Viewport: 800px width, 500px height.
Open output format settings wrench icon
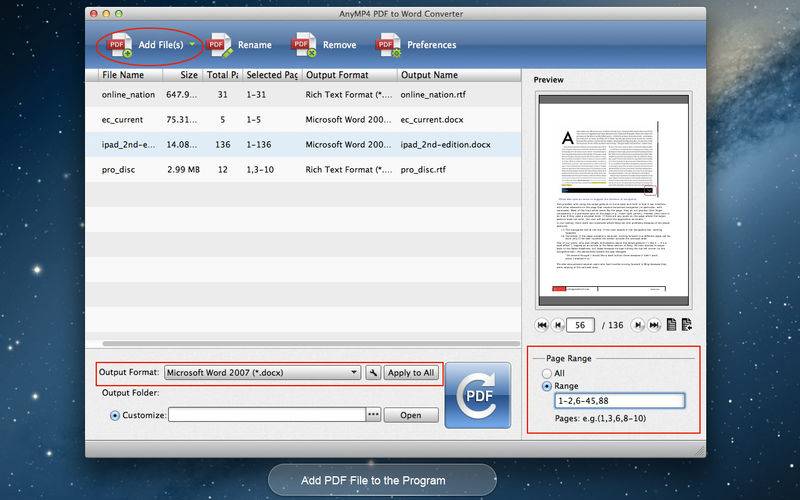[x=373, y=372]
